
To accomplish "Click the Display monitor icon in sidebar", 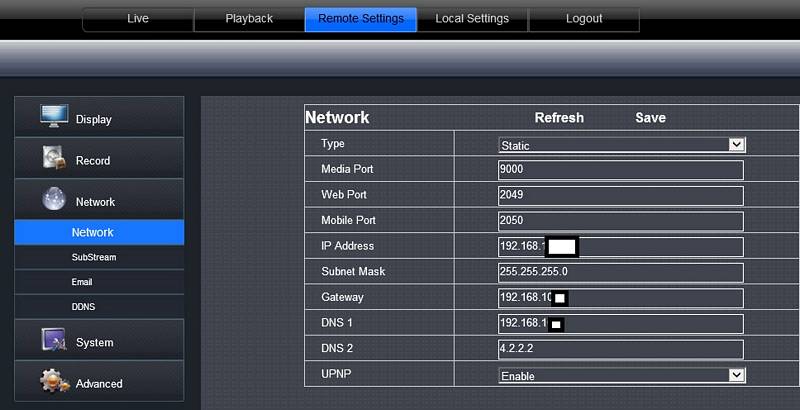I will tap(54, 117).
